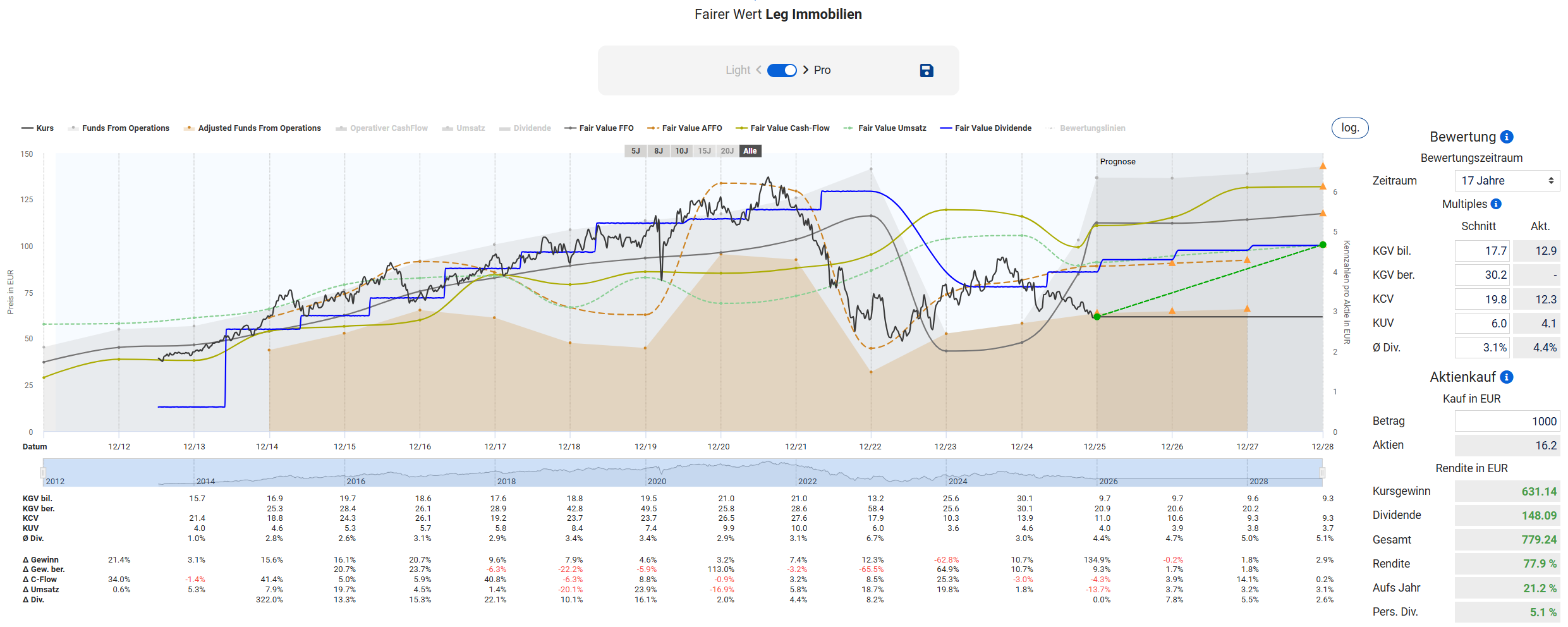Toggle Fair Value Dividende legend entry
1568x627 pixels.
tap(986, 128)
